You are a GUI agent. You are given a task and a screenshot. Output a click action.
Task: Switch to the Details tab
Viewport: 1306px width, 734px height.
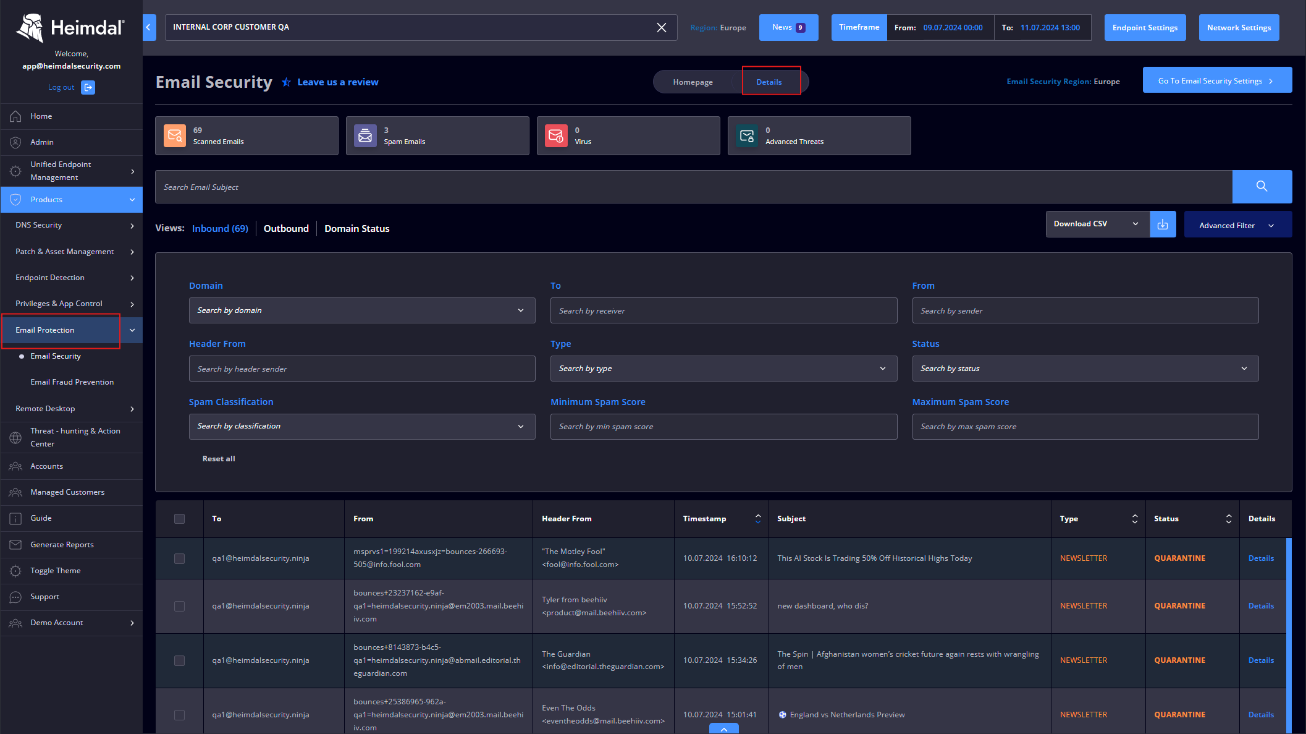click(x=769, y=82)
